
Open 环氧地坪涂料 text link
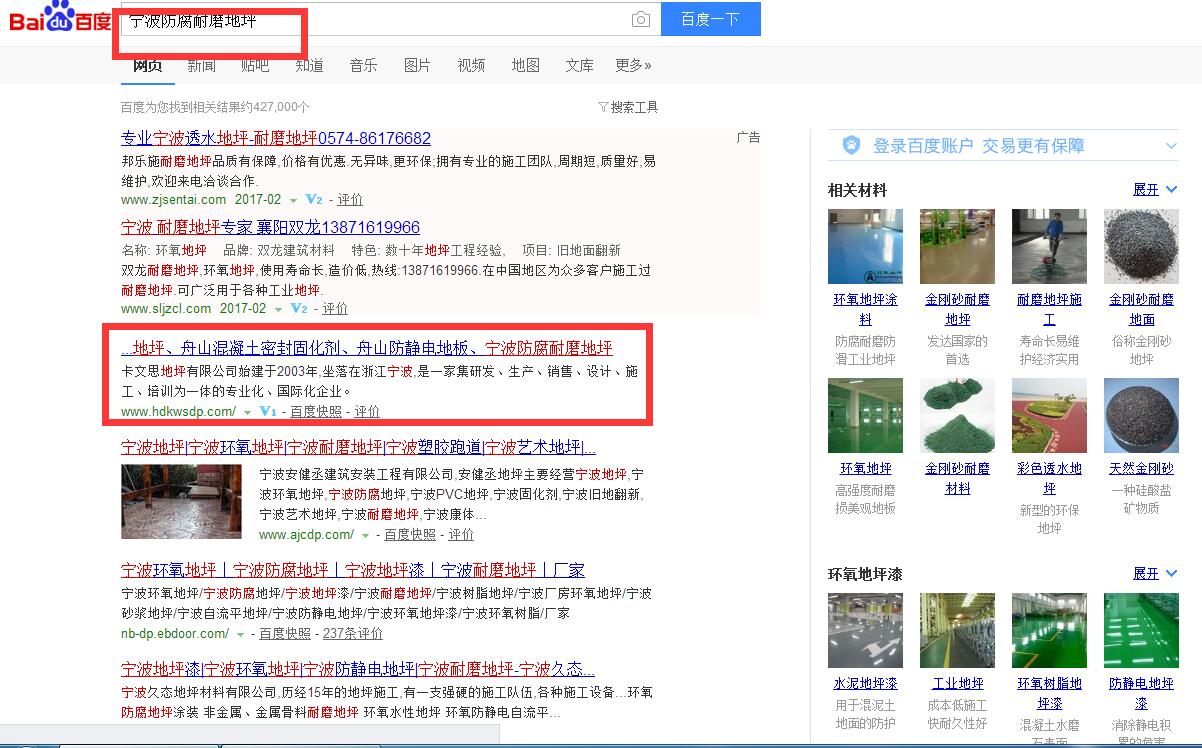pos(866,309)
